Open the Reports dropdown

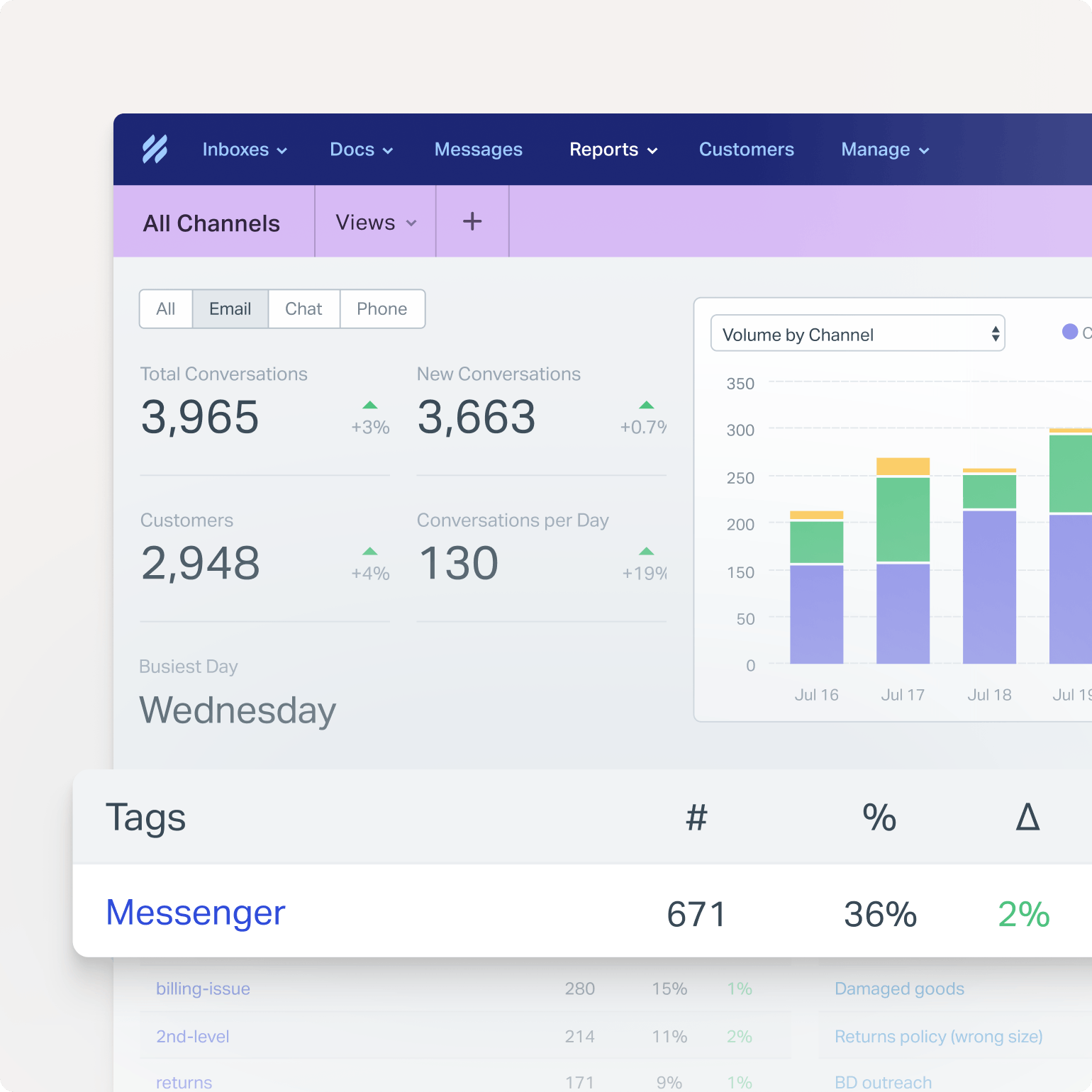[614, 150]
